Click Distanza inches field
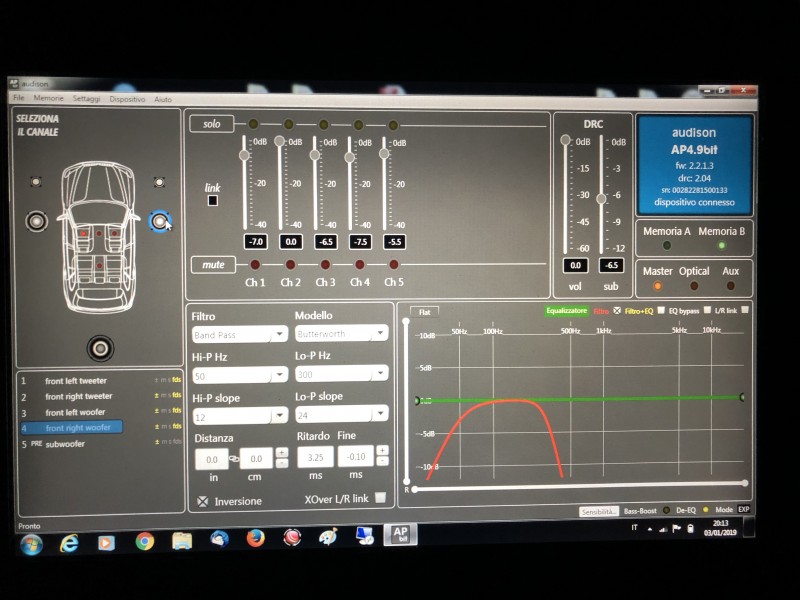 212,460
